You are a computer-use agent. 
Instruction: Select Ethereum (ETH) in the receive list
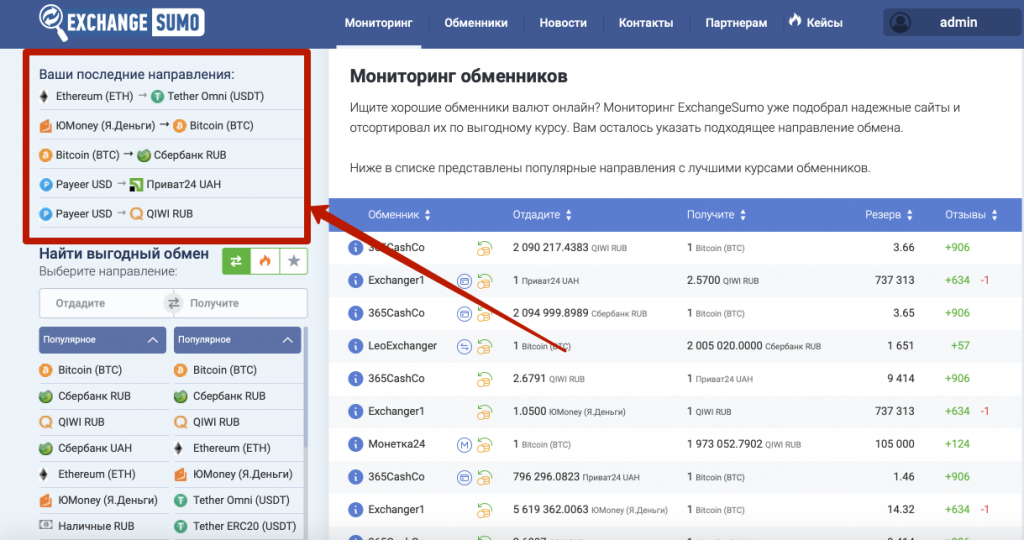(x=222, y=449)
